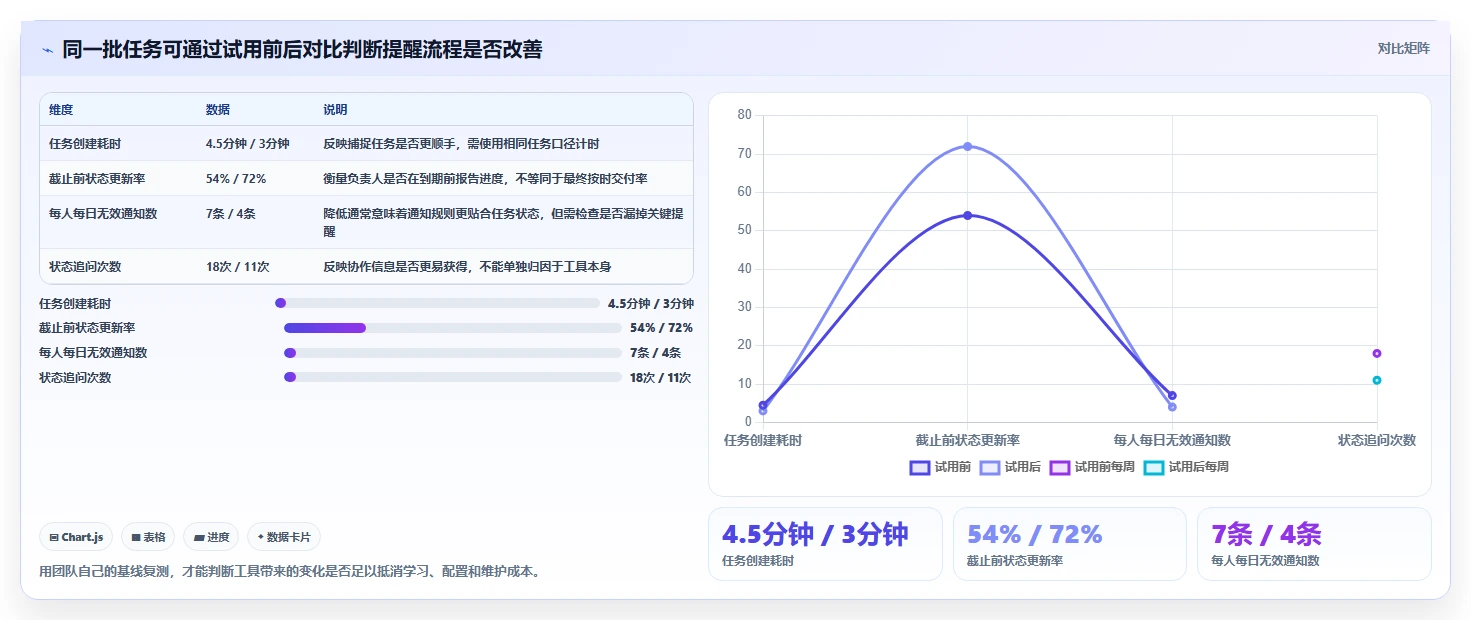Click the footer note starting 用团队自己的基线复测
The width and height of the screenshot is (1471, 620).
[290, 572]
